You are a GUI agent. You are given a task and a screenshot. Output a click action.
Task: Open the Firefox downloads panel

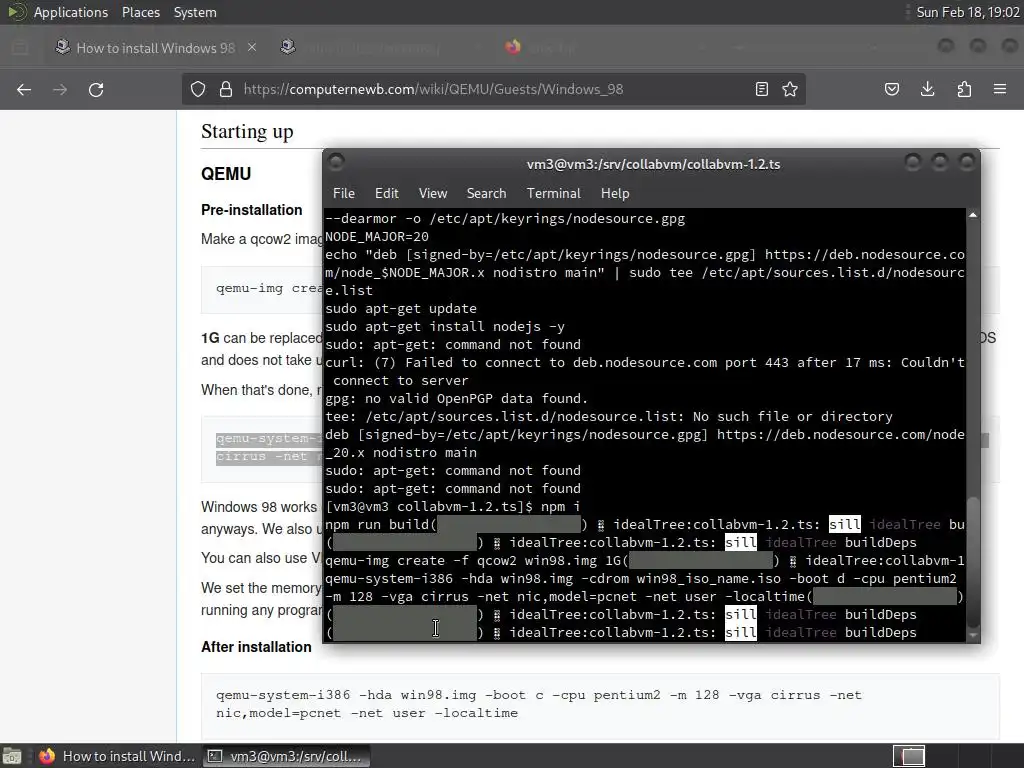coord(927,89)
